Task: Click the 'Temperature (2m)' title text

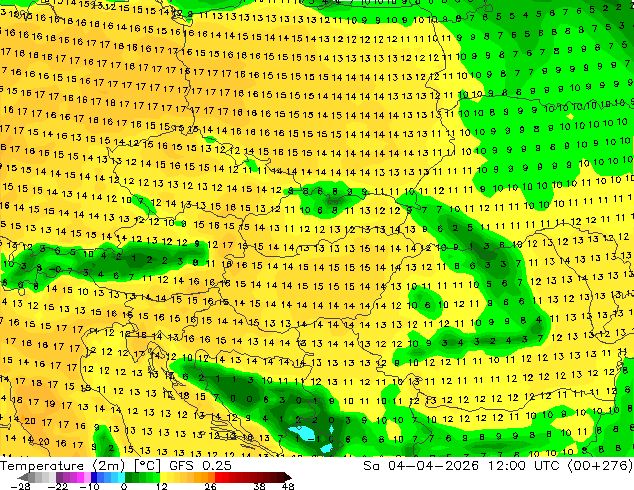Action: pyautogui.click(x=62, y=466)
